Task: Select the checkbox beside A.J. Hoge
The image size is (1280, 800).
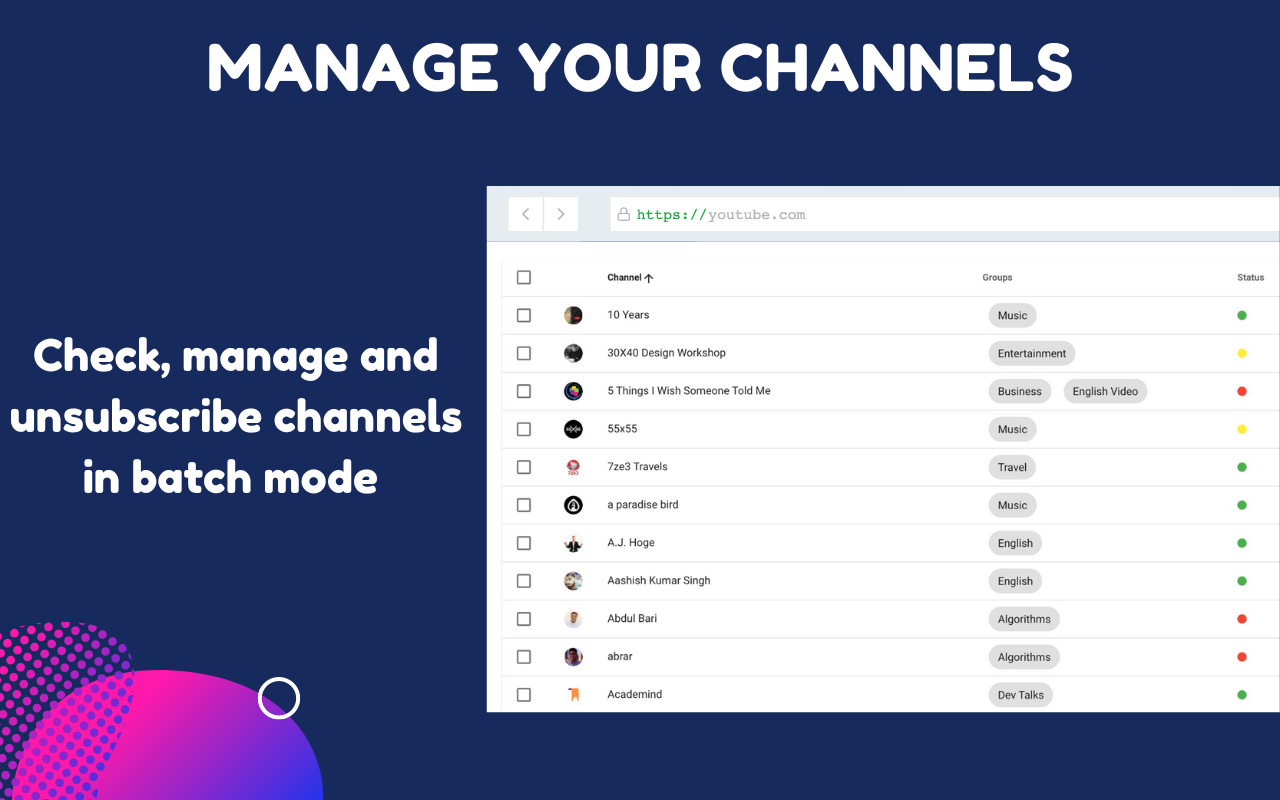Action: 523,543
